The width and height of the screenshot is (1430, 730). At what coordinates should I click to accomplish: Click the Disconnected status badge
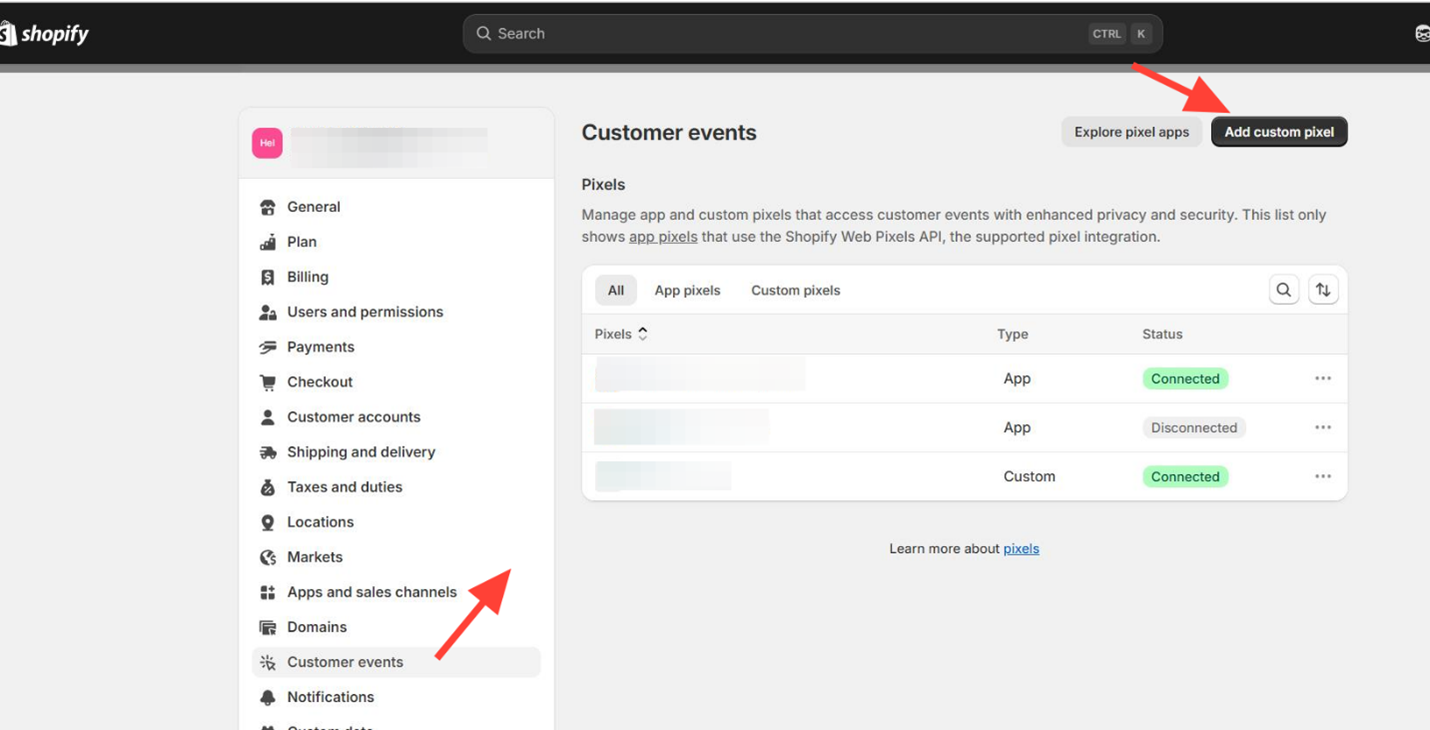(1194, 428)
